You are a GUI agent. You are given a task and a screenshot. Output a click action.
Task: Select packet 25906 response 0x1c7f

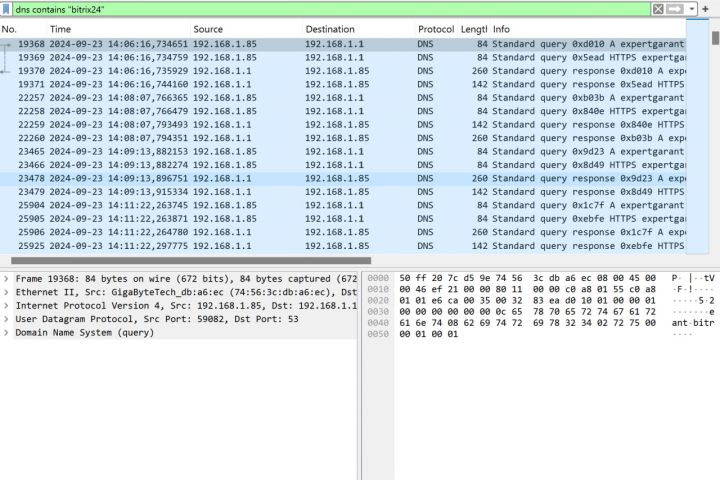(343, 232)
